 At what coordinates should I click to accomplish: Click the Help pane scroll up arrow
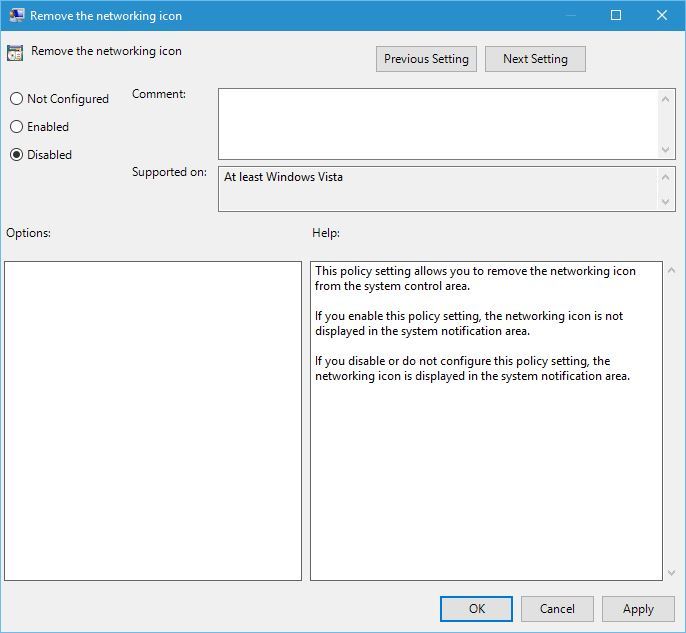click(x=672, y=270)
